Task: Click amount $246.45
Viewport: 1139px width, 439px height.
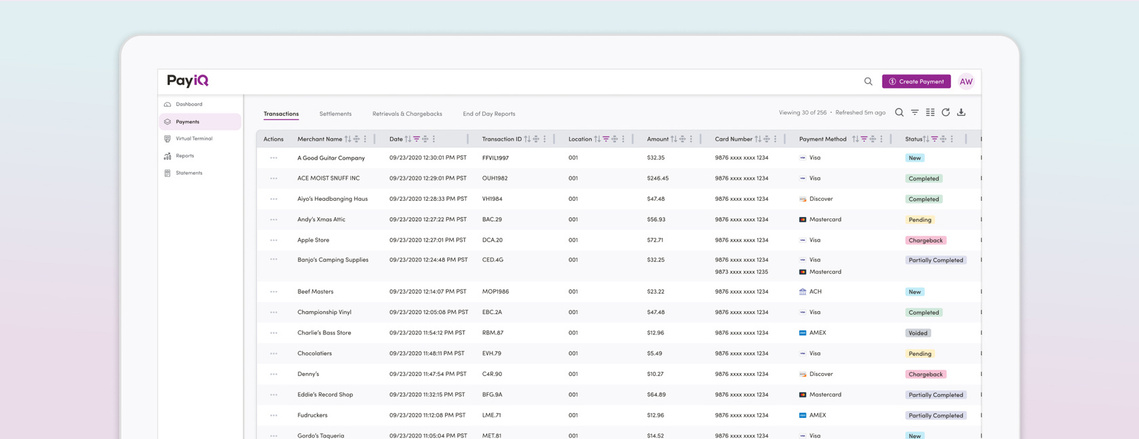Action: 658,178
